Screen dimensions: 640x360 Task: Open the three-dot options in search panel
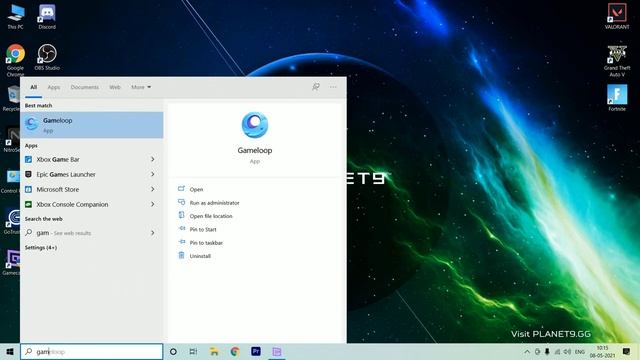click(333, 87)
